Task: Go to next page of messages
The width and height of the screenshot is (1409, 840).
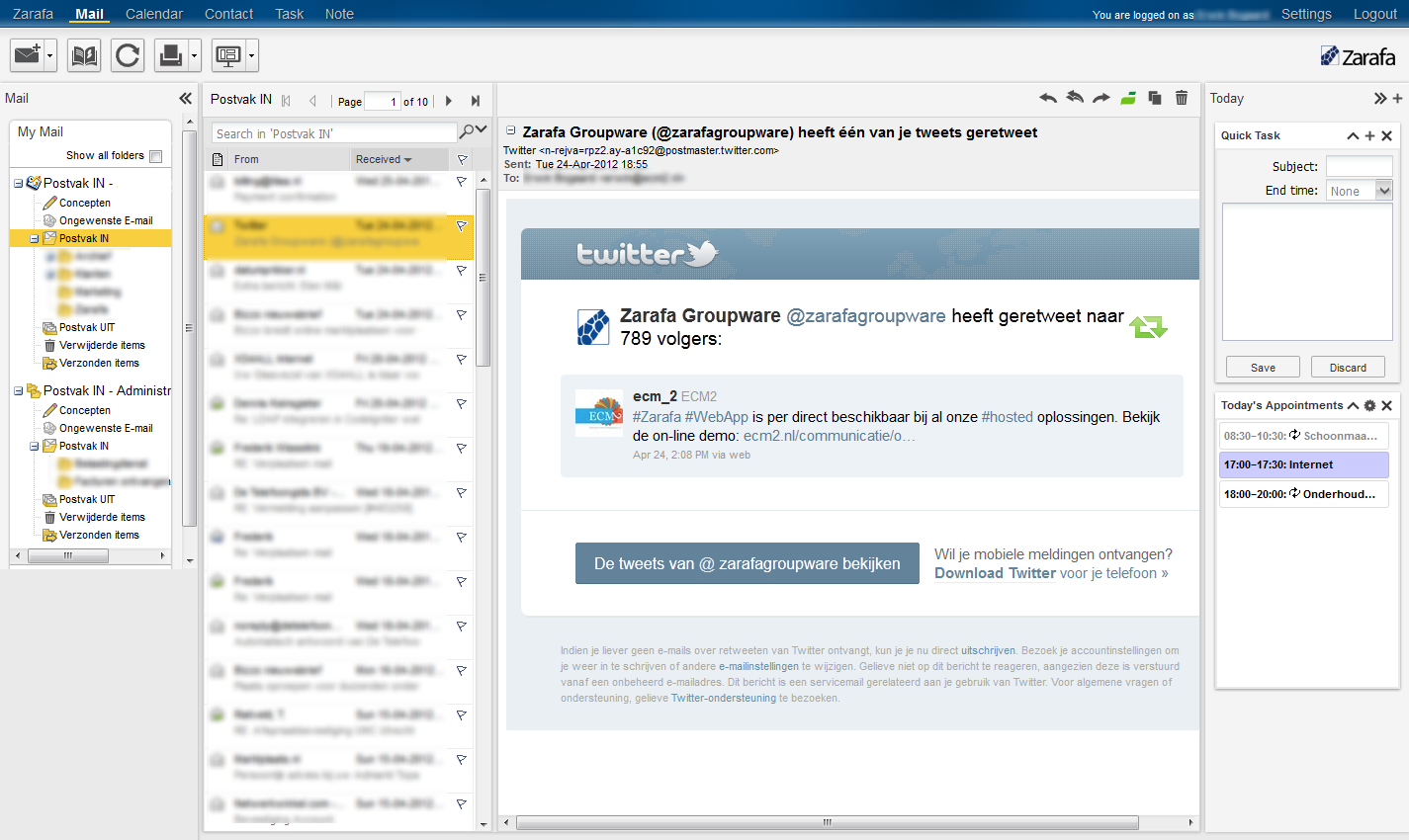Action: coord(449,101)
